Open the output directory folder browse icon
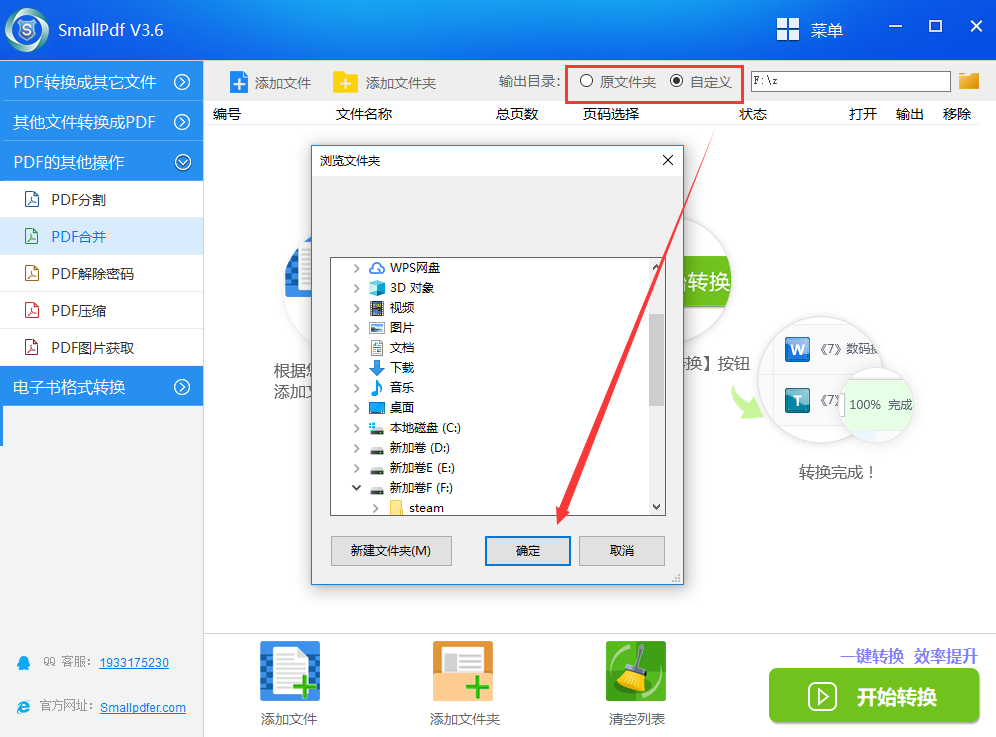Screen dimensions: 996x737 [969, 81]
